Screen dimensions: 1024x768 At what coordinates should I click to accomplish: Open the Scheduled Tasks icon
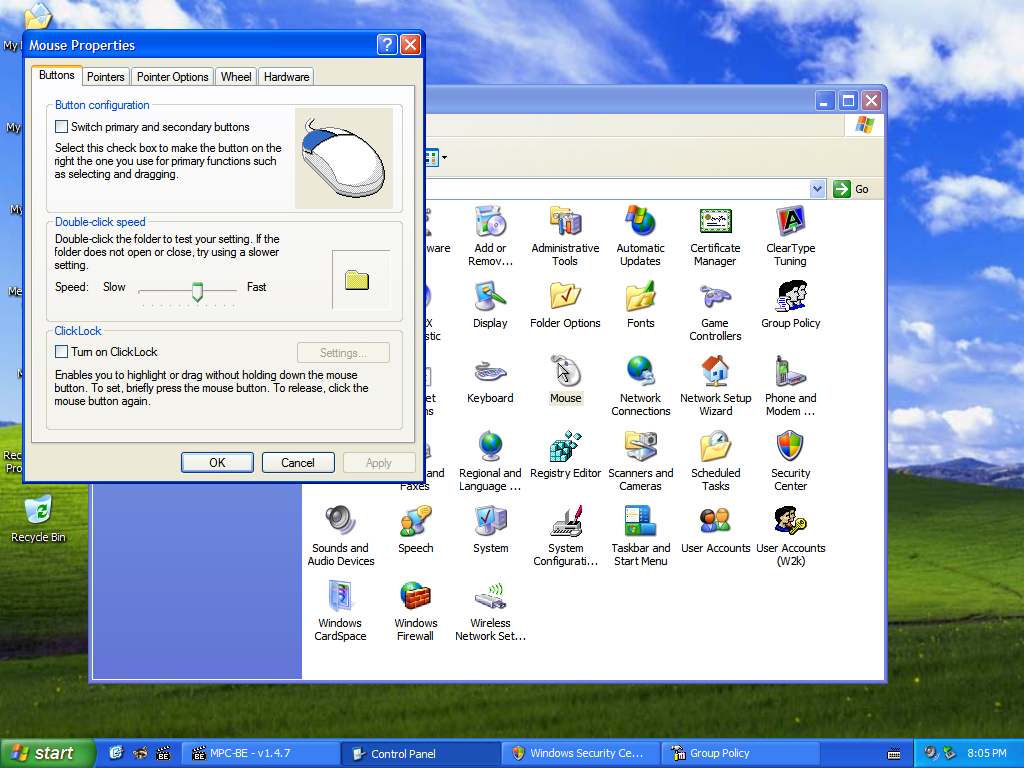[x=715, y=447]
